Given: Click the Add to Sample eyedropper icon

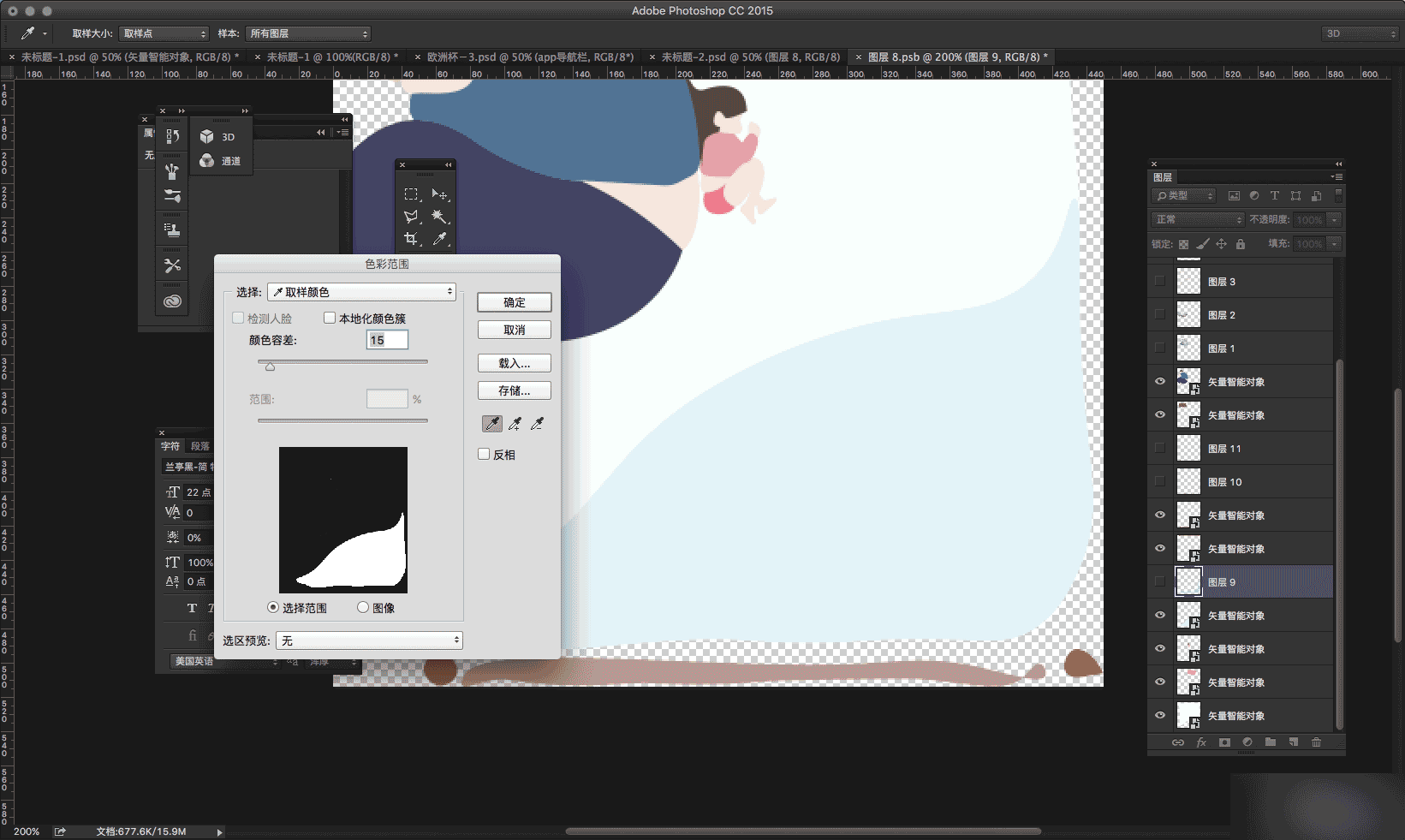Looking at the screenshot, I should [x=515, y=424].
